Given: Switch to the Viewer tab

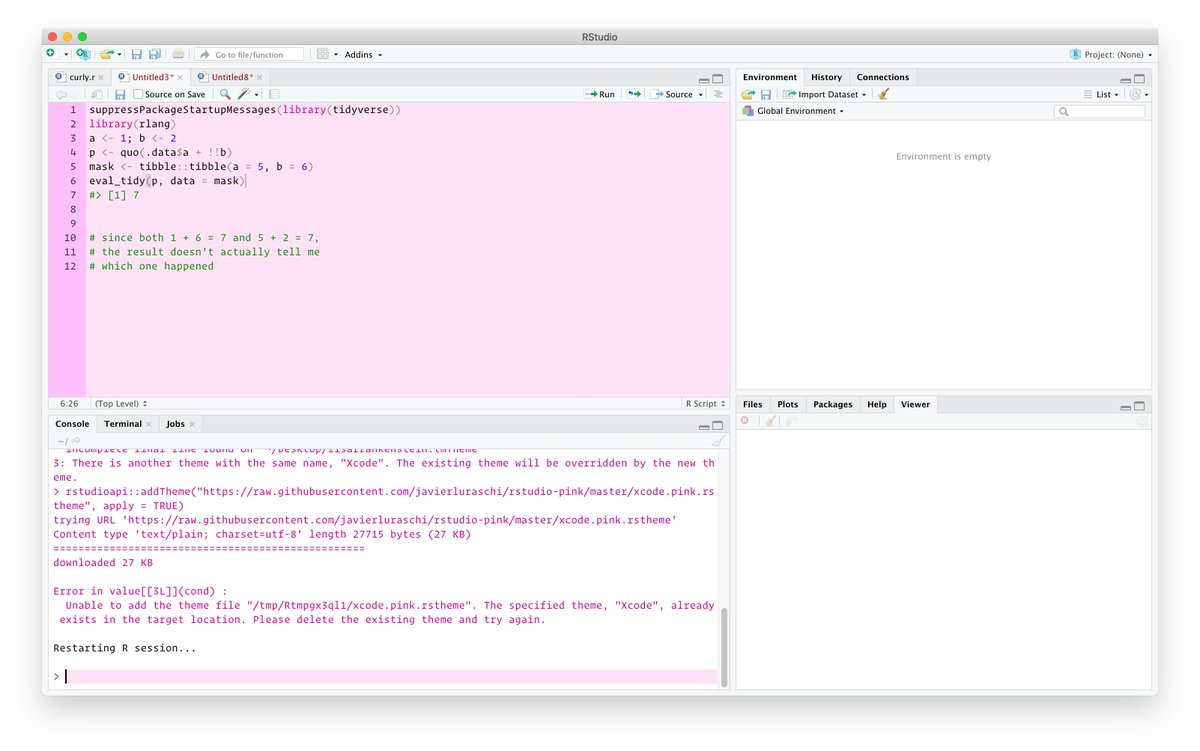Looking at the screenshot, I should coord(915,404).
